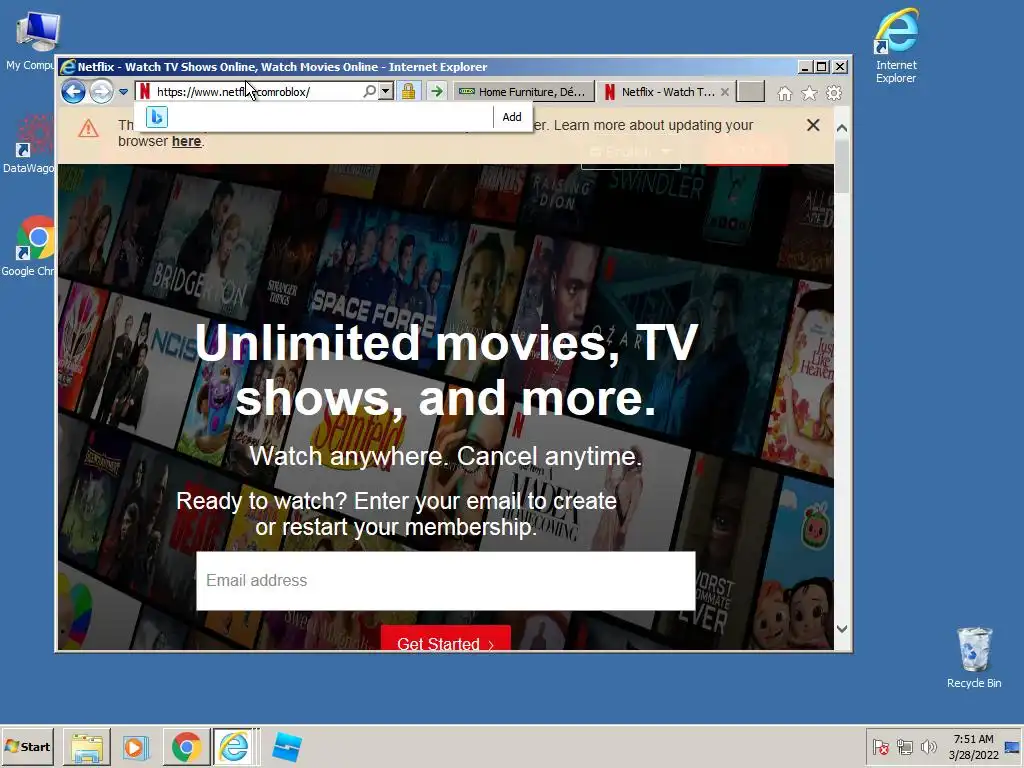The image size is (1024, 768).
Task: Open Windows Explorer from the taskbar
Action: click(87, 746)
